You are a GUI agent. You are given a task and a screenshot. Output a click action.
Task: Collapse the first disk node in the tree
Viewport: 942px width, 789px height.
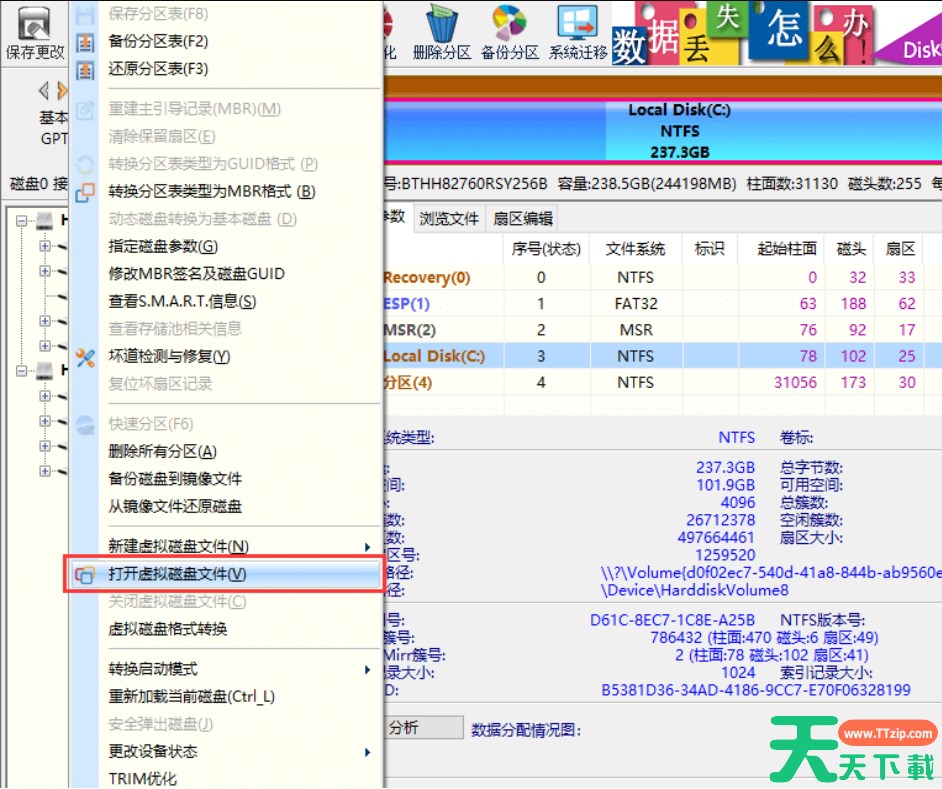coord(22,222)
